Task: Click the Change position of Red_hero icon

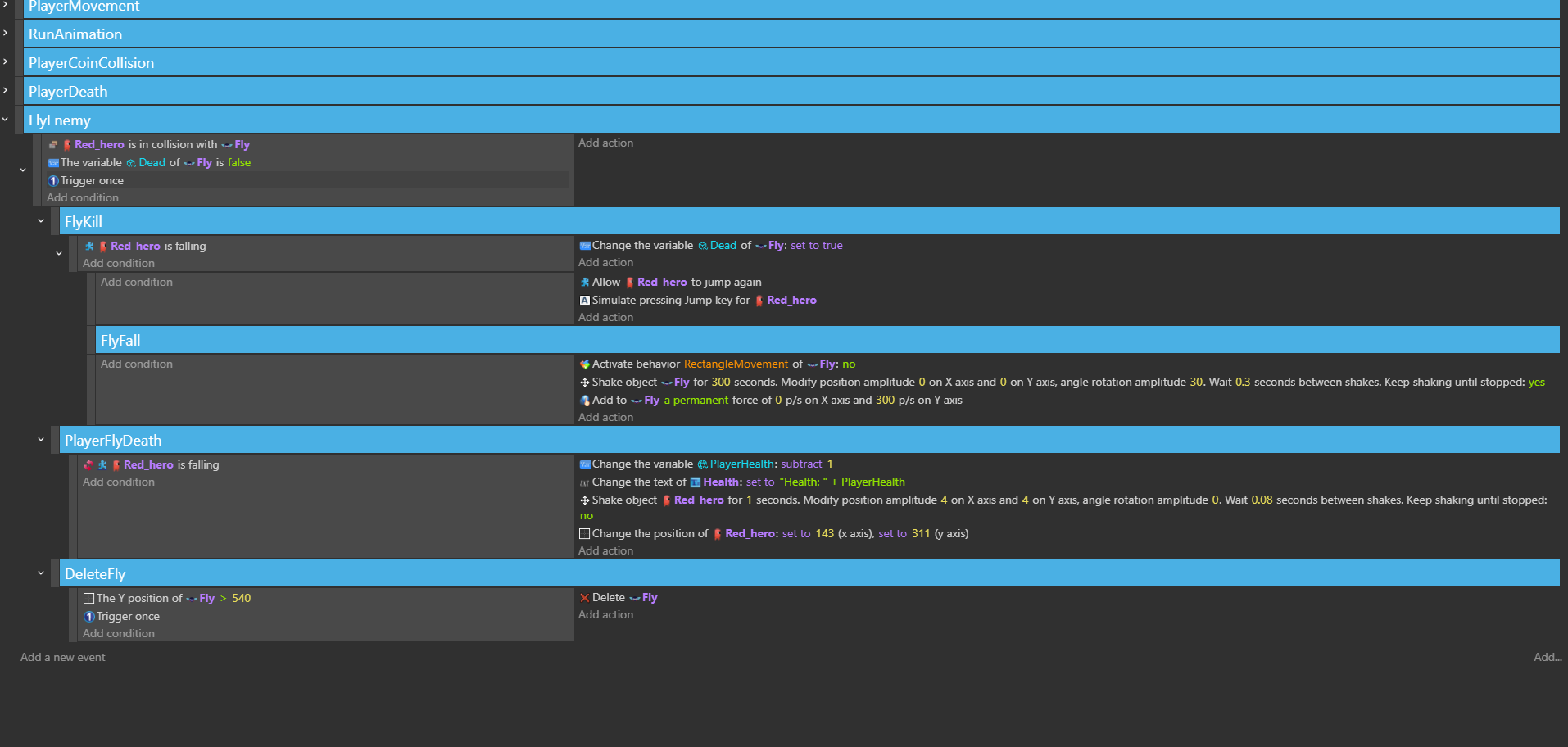Action: [585, 534]
